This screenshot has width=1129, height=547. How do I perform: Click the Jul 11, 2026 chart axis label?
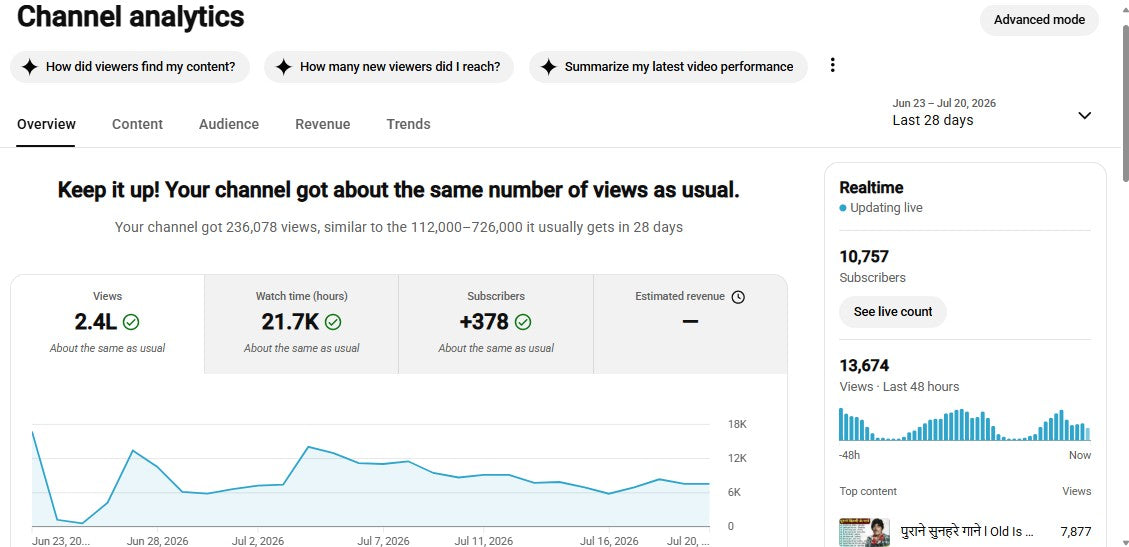pyautogui.click(x=484, y=541)
